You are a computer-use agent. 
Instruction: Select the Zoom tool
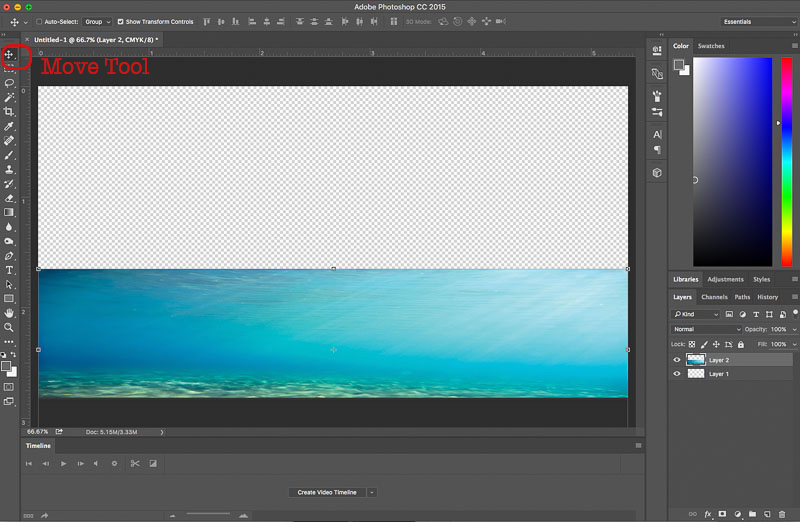(9, 328)
